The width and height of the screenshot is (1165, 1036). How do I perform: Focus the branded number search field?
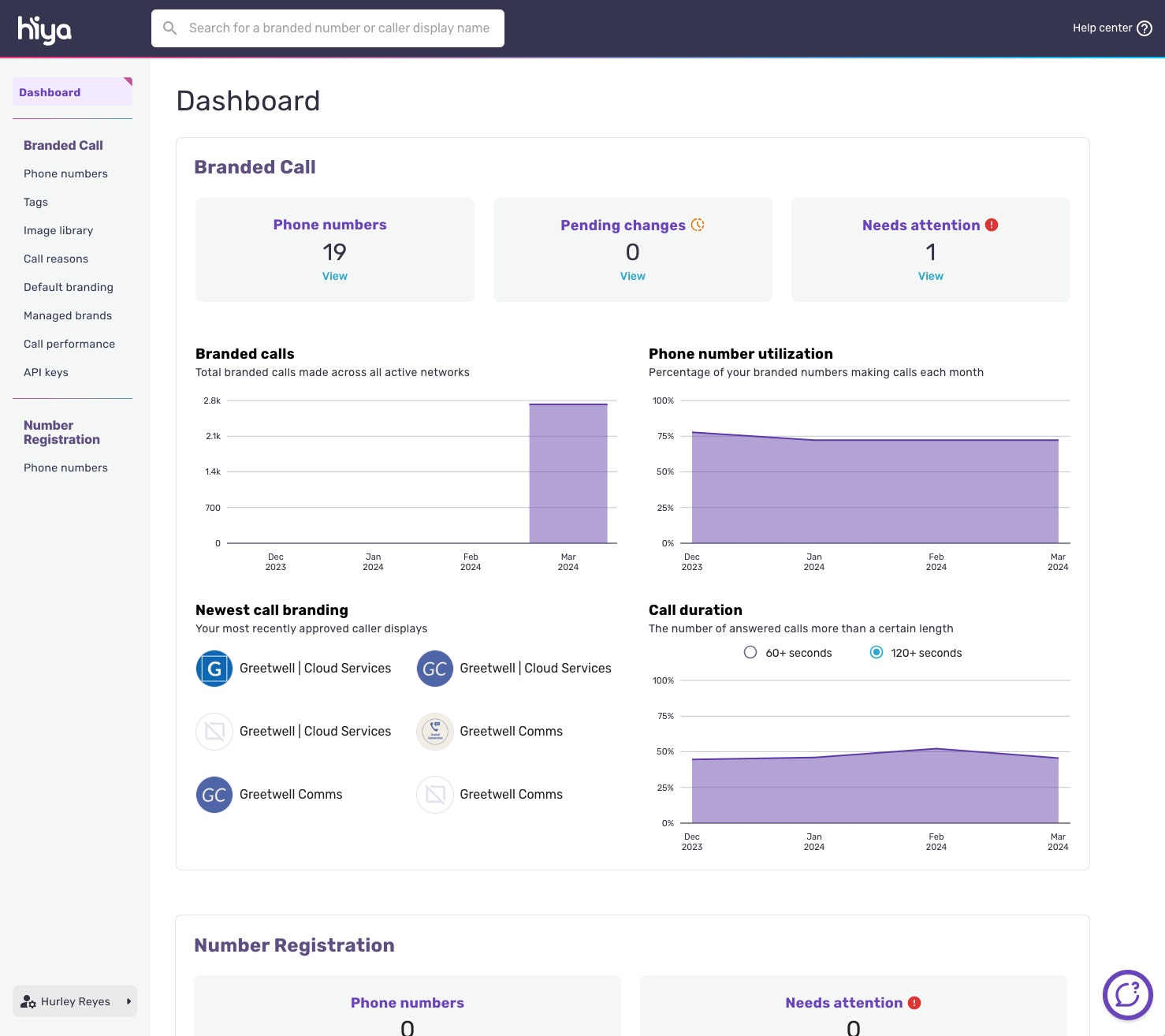pos(339,28)
